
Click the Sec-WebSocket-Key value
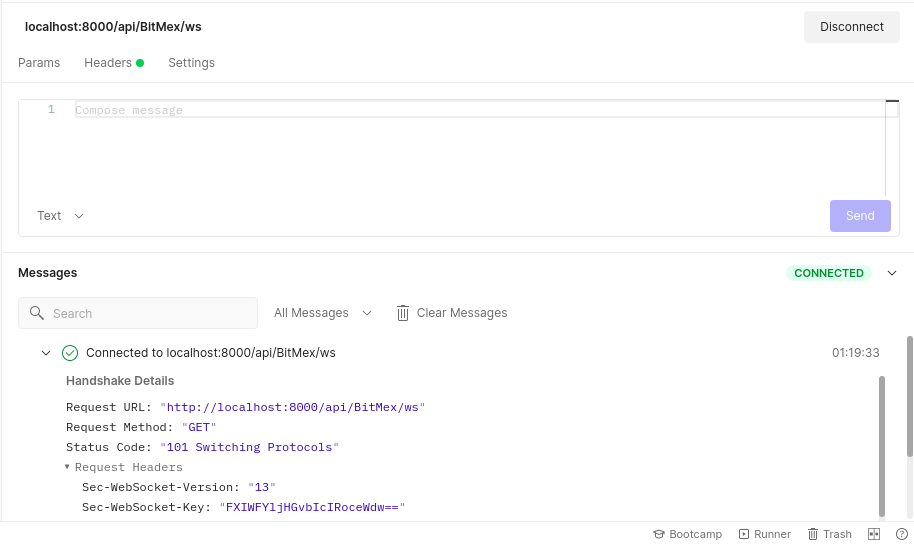tap(312, 507)
